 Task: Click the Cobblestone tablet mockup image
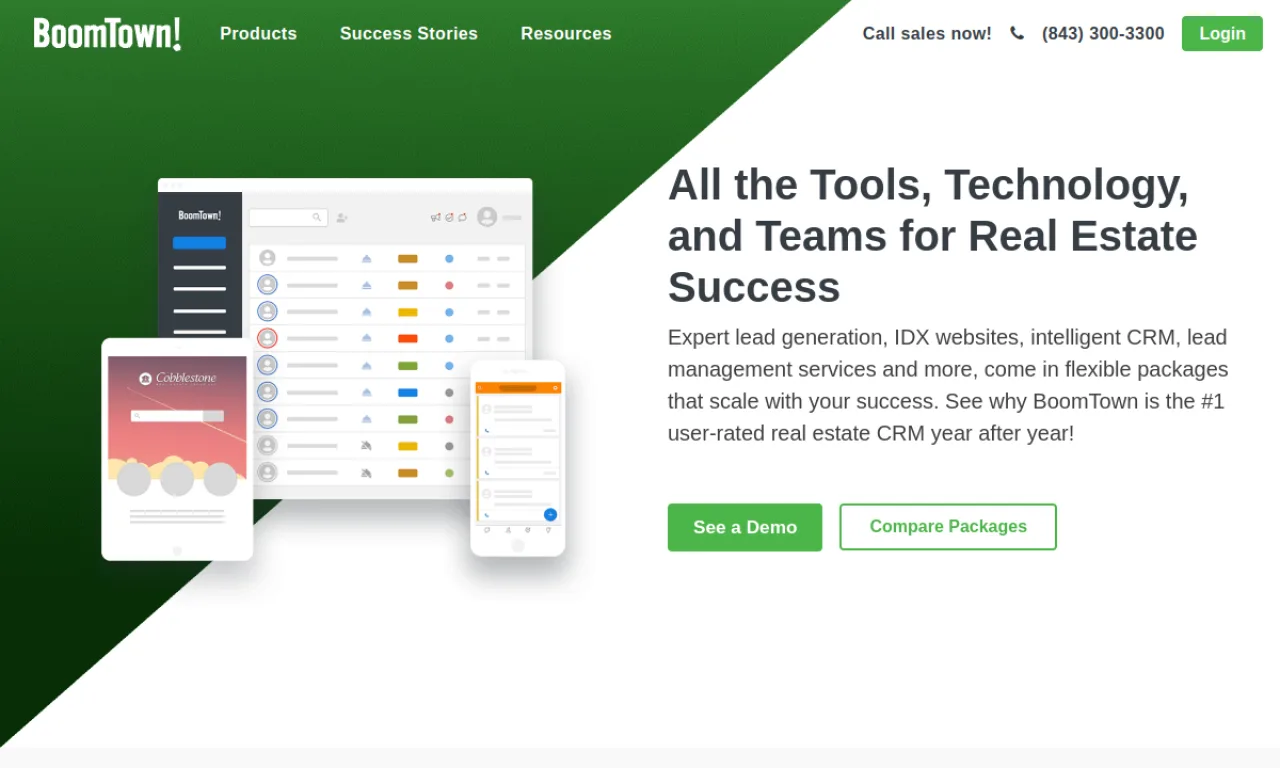point(177,449)
